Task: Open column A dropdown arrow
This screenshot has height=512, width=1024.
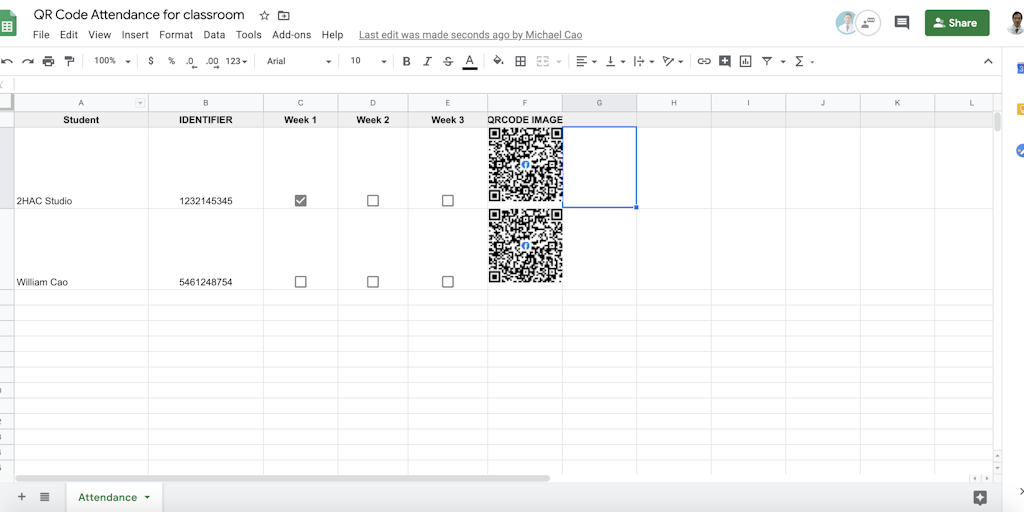Action: [140, 103]
